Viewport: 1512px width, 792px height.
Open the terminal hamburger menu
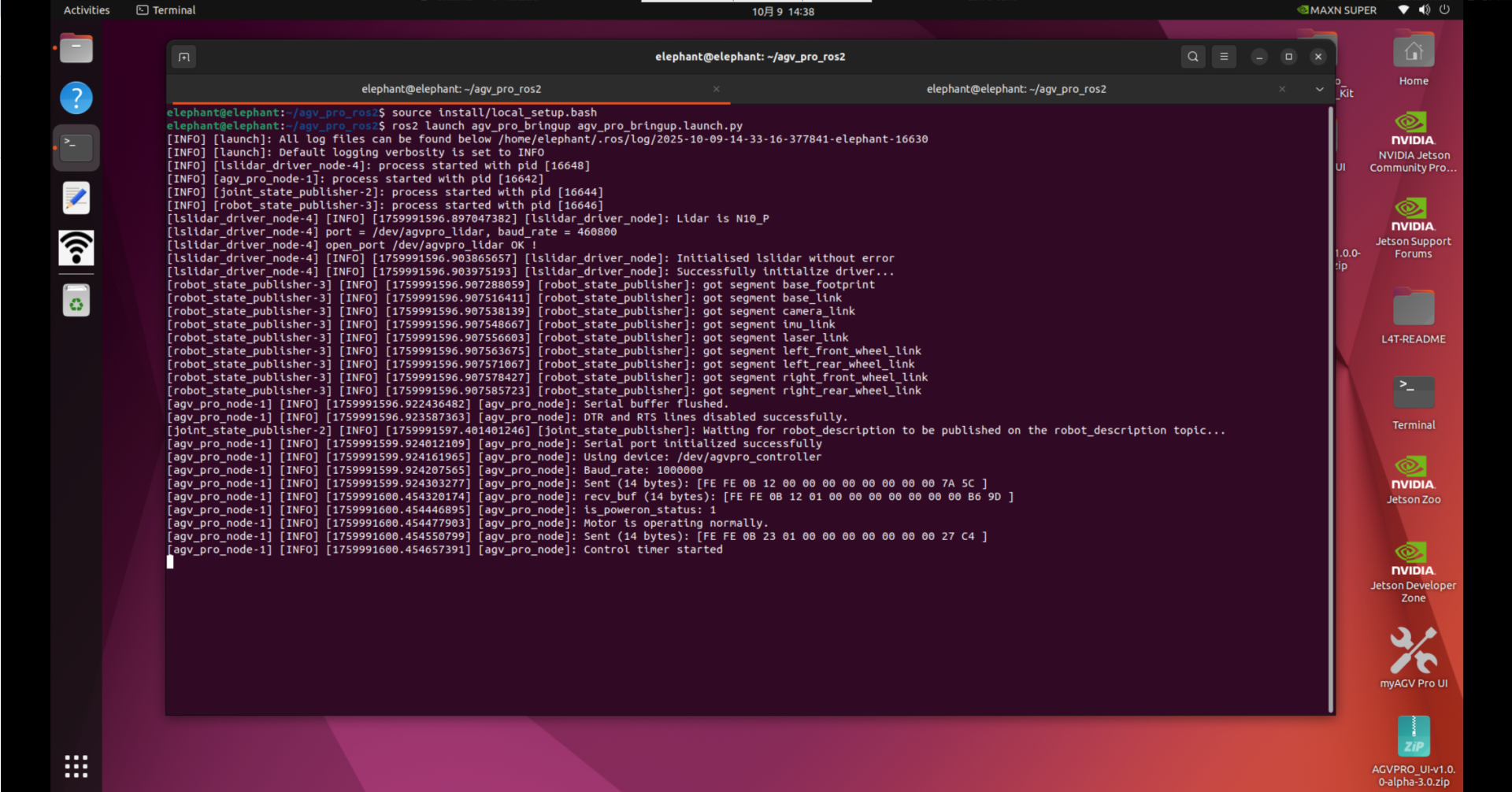click(1224, 57)
